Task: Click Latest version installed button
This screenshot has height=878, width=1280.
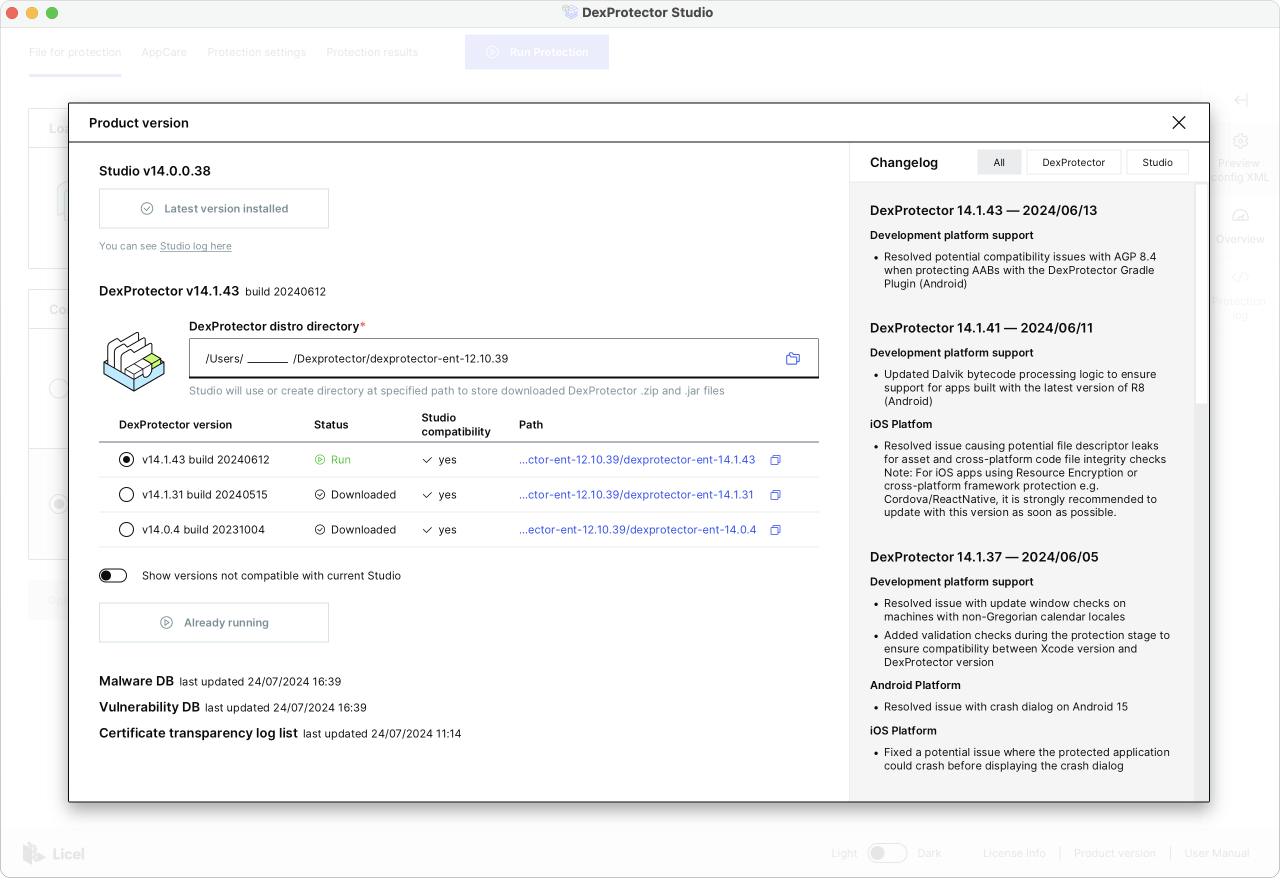Action: point(214,209)
